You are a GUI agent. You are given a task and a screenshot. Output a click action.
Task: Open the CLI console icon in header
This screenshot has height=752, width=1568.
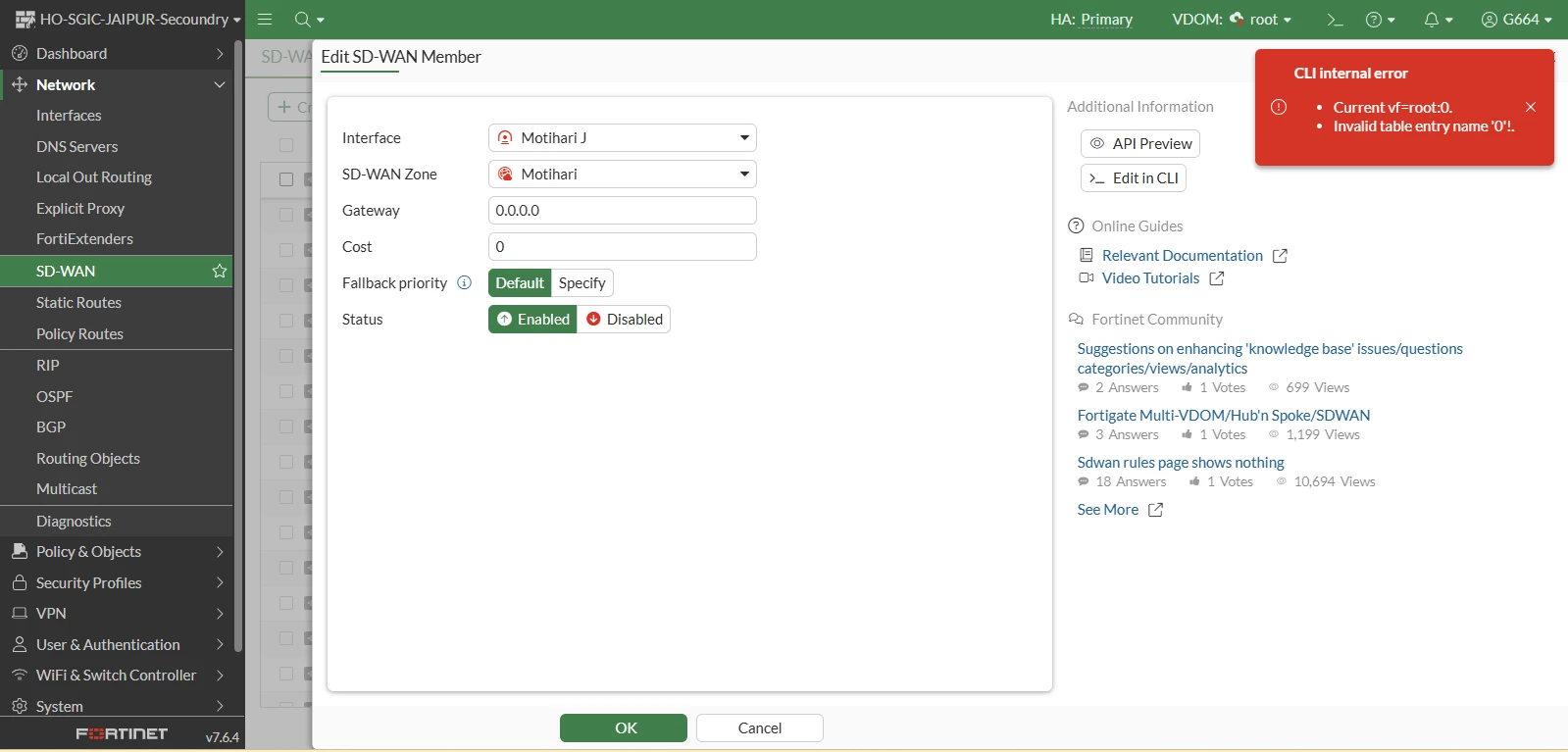(1334, 20)
